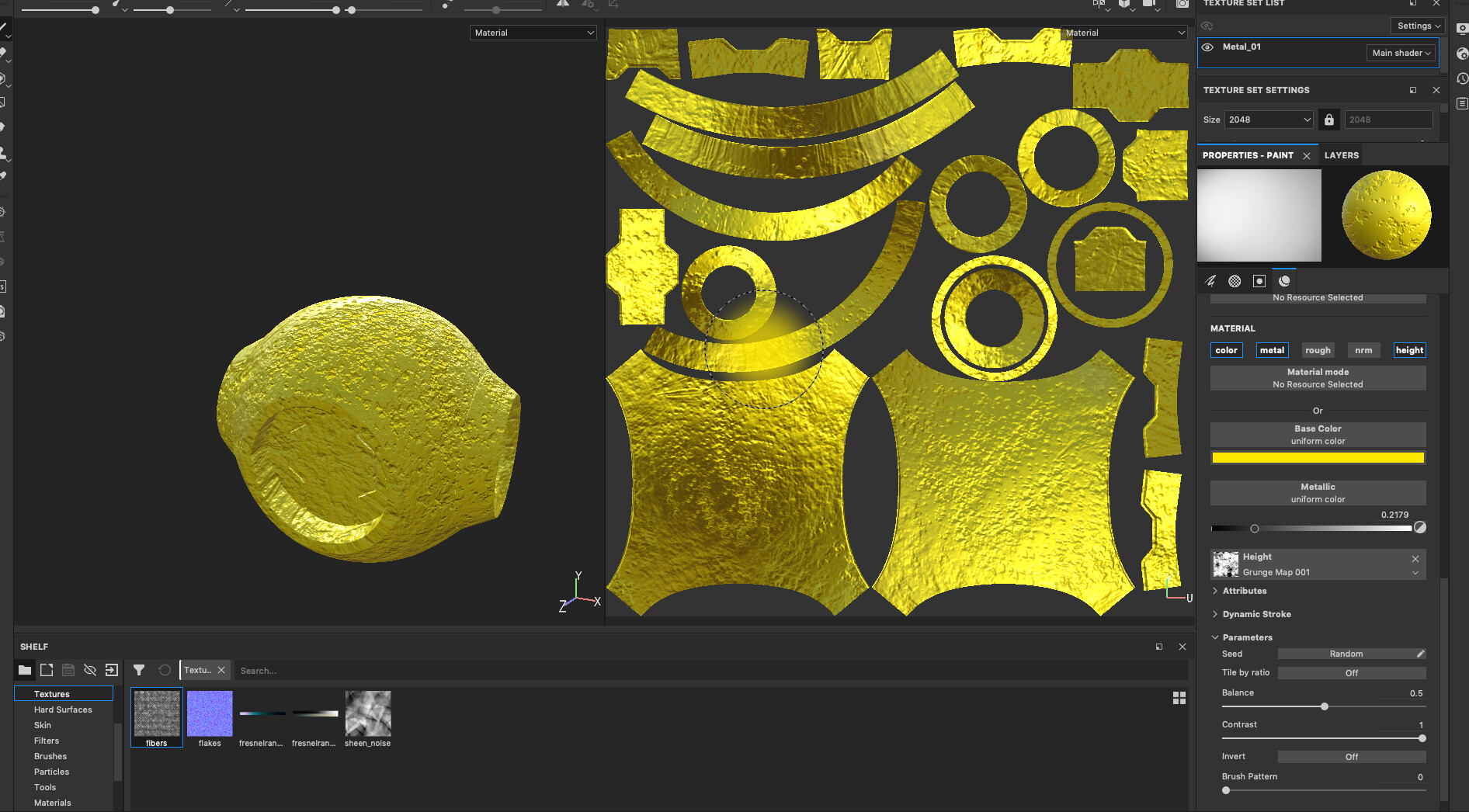Screen dimensions: 1469x812
Task: Toggle the rough material channel
Action: click(1318, 350)
